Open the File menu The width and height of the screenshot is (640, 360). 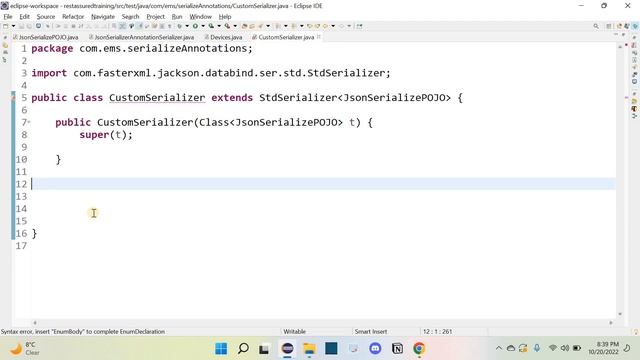8,17
